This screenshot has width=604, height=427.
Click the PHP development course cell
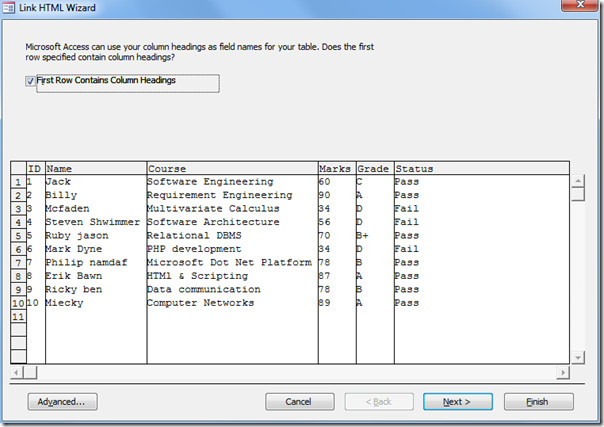point(232,249)
